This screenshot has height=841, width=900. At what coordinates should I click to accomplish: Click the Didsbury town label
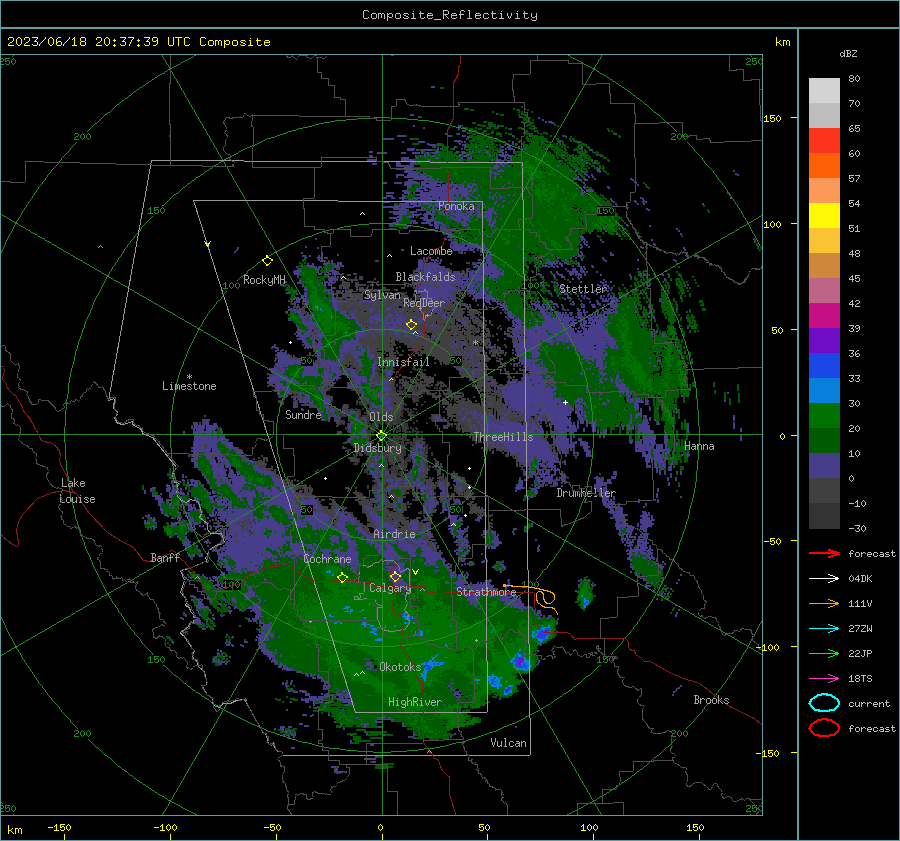click(x=377, y=448)
